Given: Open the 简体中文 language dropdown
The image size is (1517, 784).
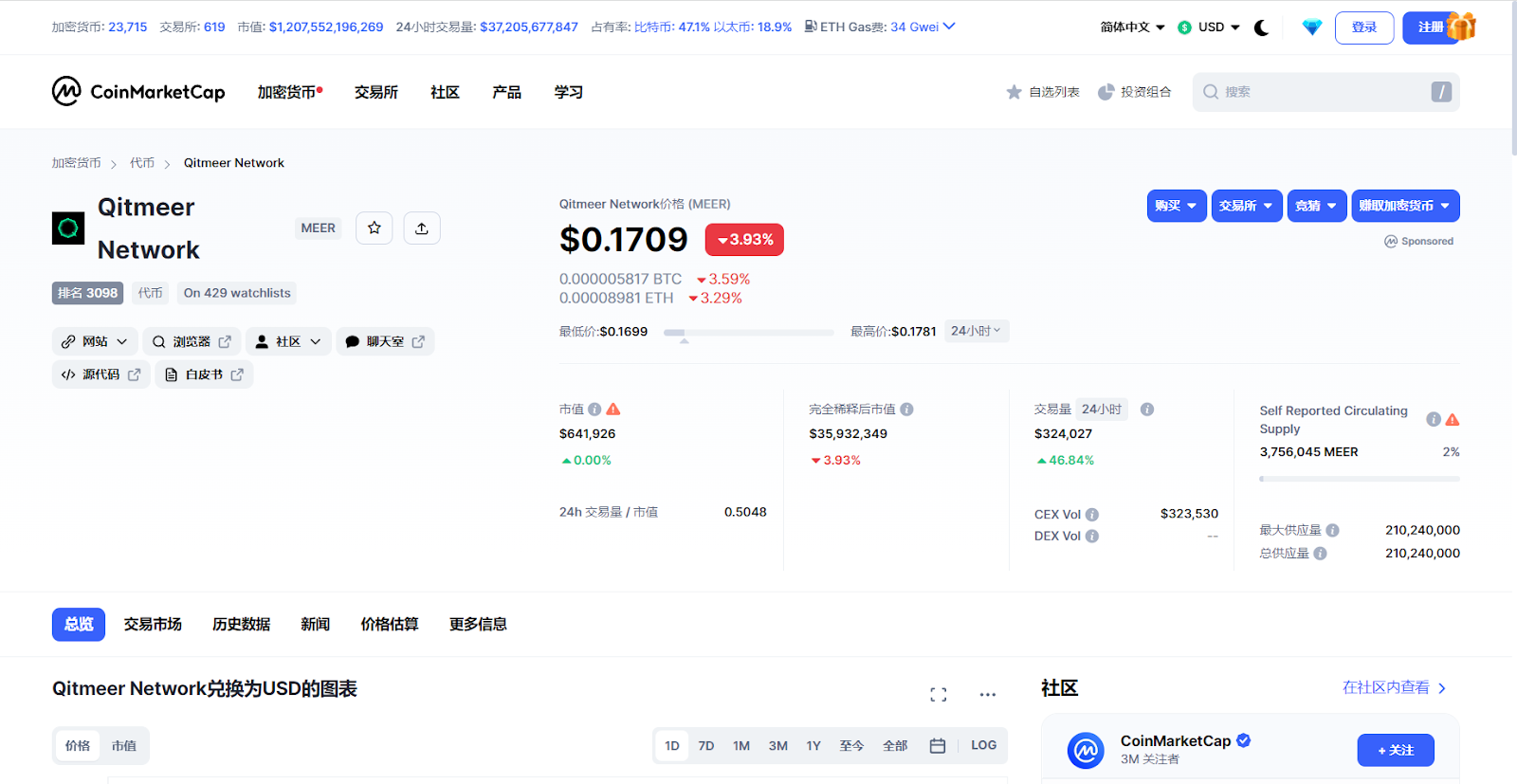Looking at the screenshot, I should [1132, 27].
